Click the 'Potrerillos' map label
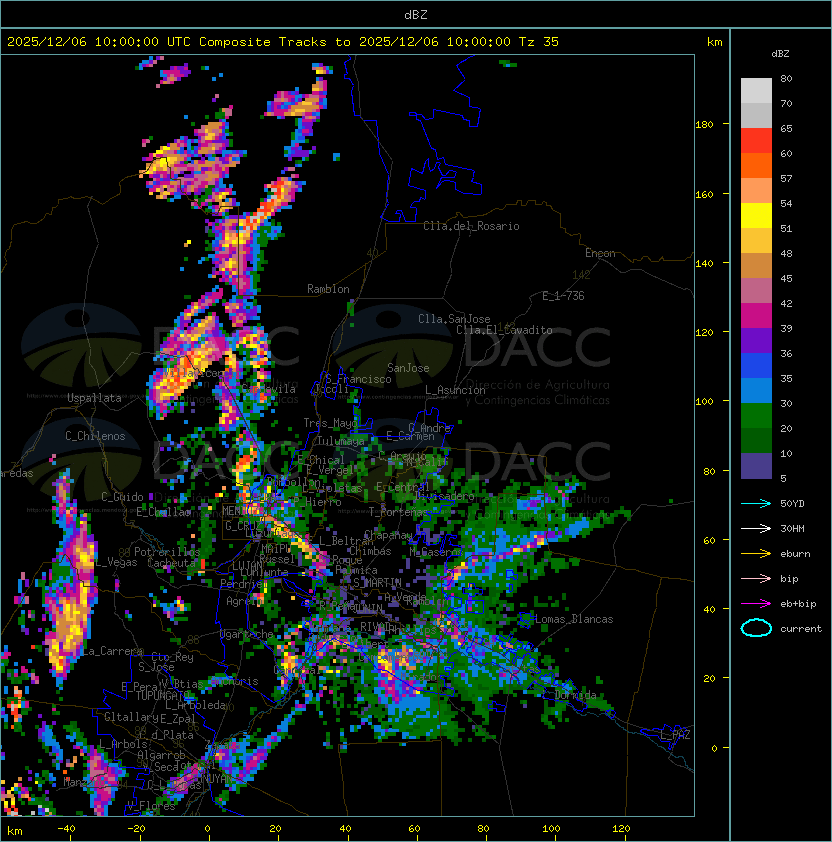 167,552
